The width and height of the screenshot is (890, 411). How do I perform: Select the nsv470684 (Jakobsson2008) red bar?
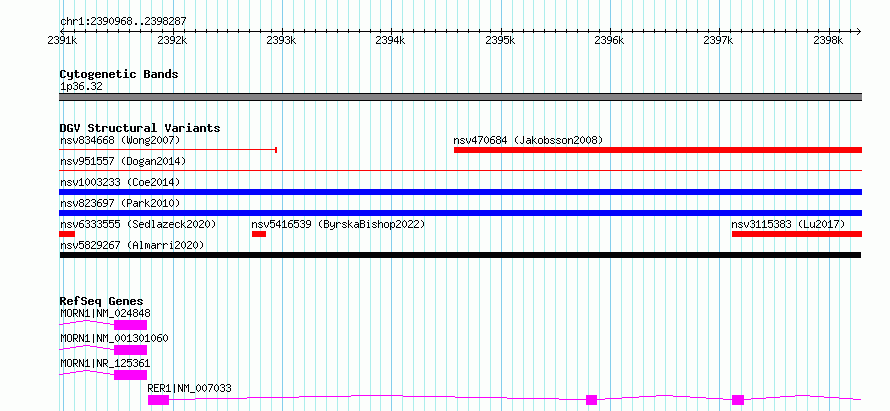tap(658, 150)
